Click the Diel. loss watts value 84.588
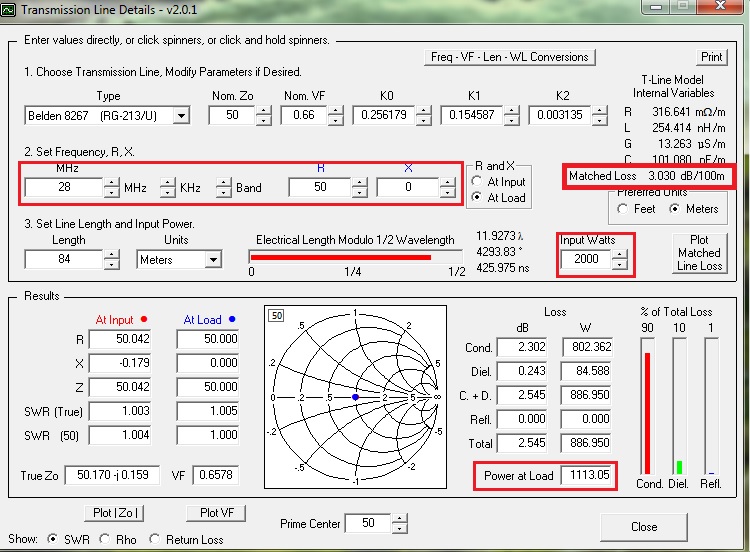This screenshot has height=552, width=750. 588,371
